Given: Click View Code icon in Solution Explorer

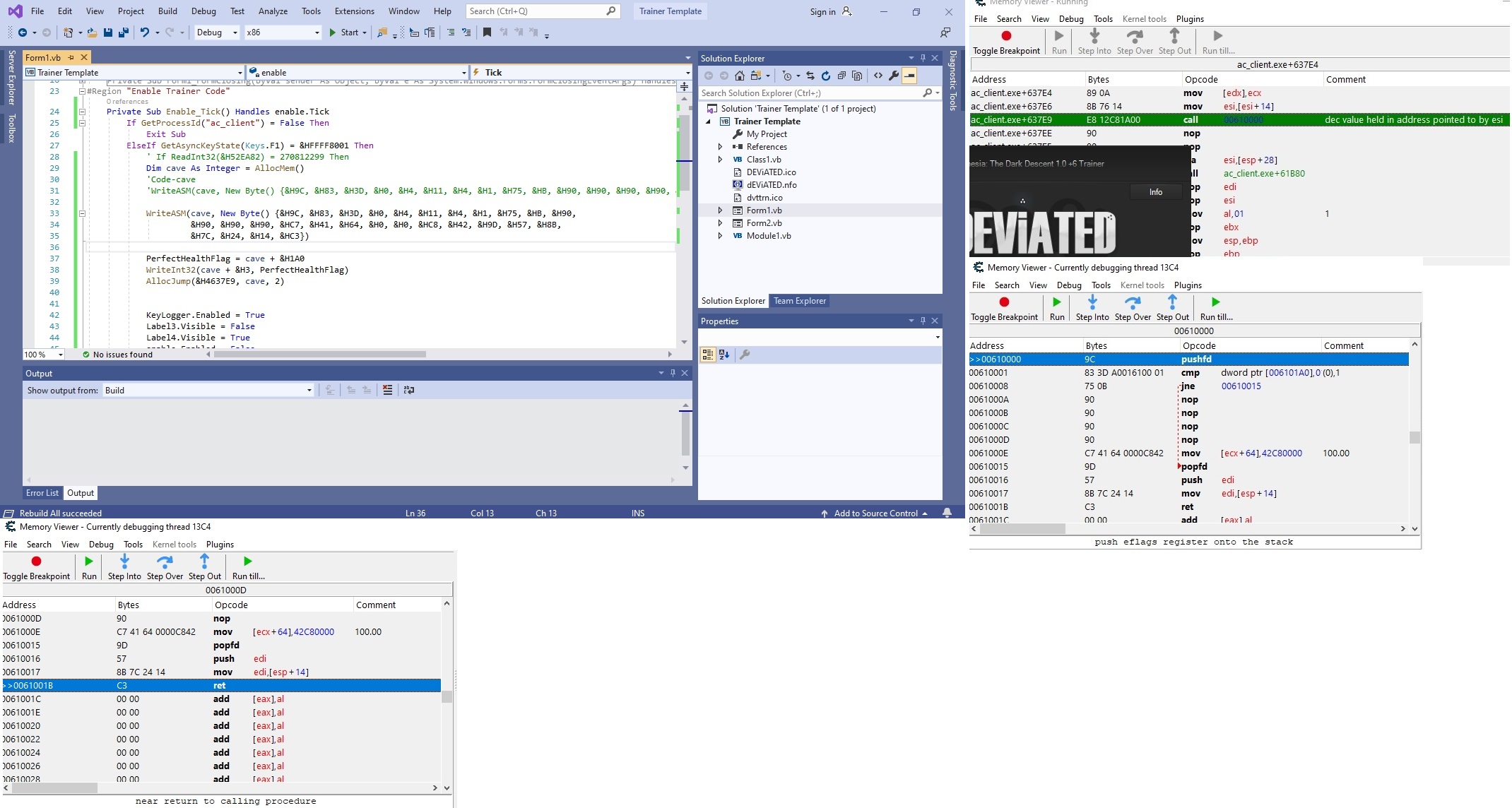Looking at the screenshot, I should click(878, 76).
